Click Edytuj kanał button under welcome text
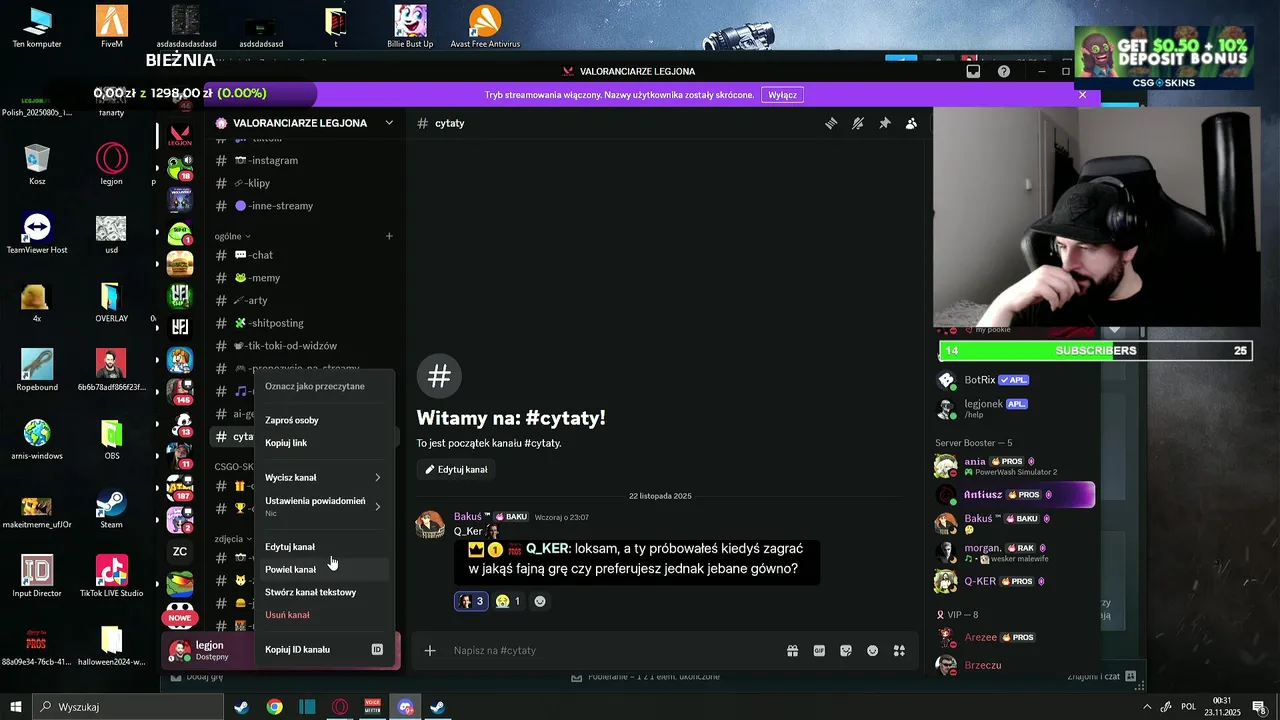This screenshot has height=720, width=1280. point(456,469)
